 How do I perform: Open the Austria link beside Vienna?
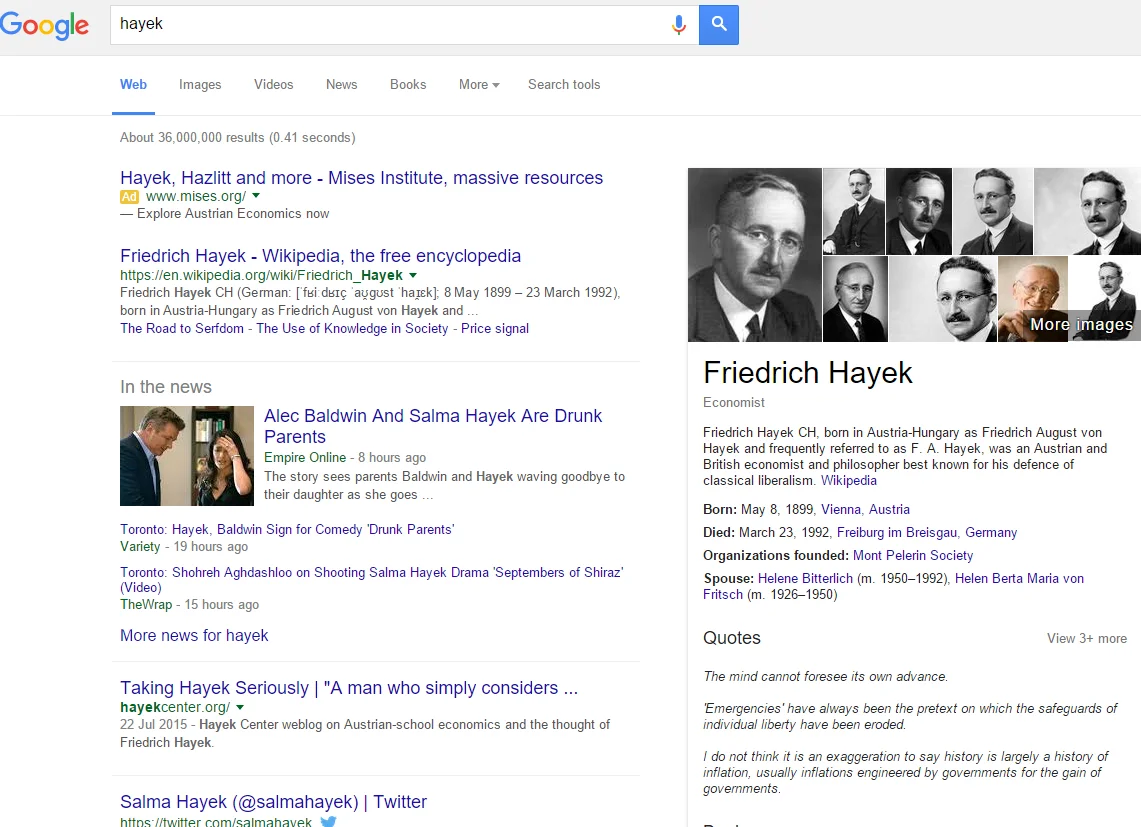click(x=889, y=510)
